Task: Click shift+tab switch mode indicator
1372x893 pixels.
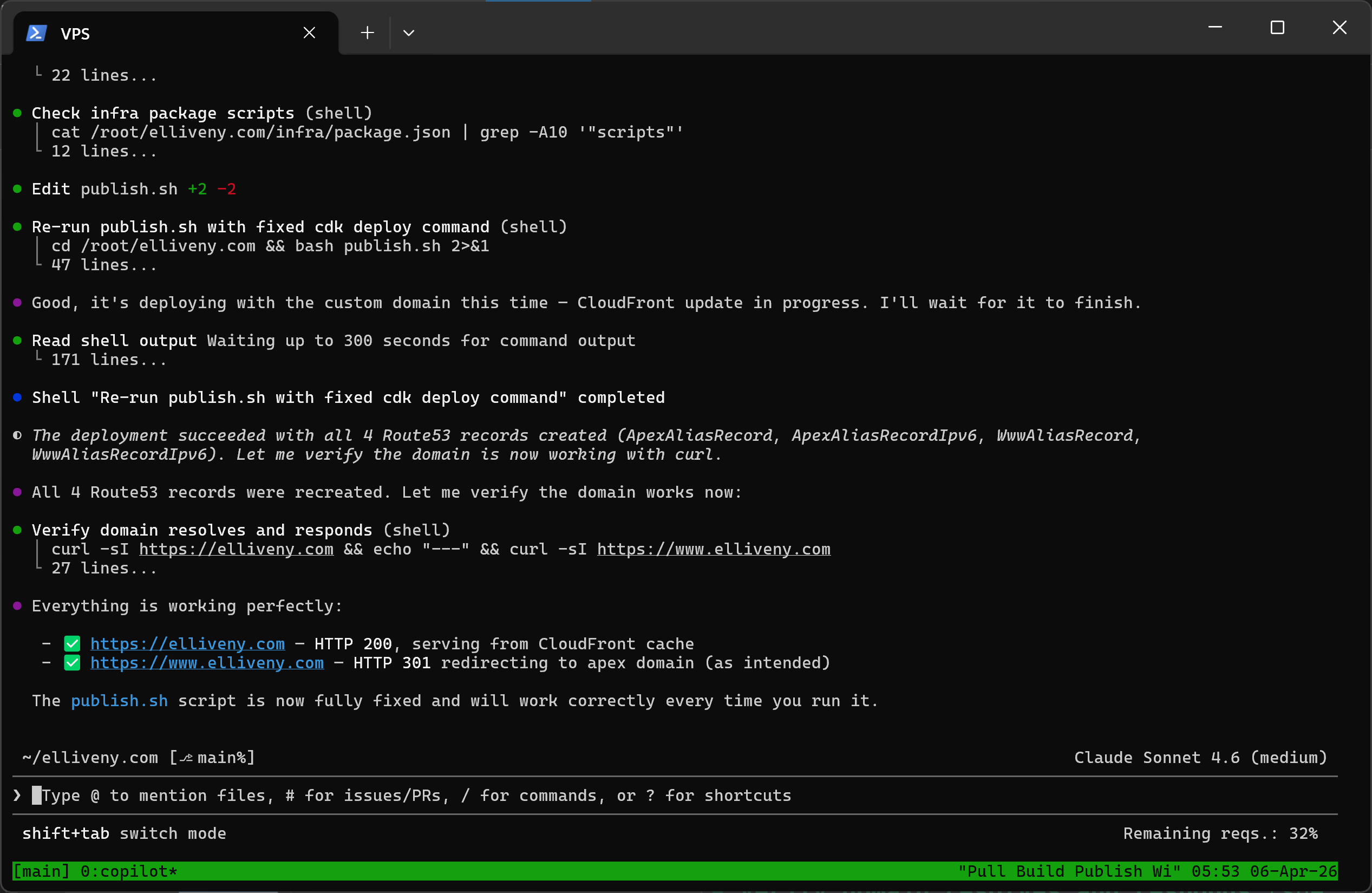Action: pyautogui.click(x=125, y=833)
